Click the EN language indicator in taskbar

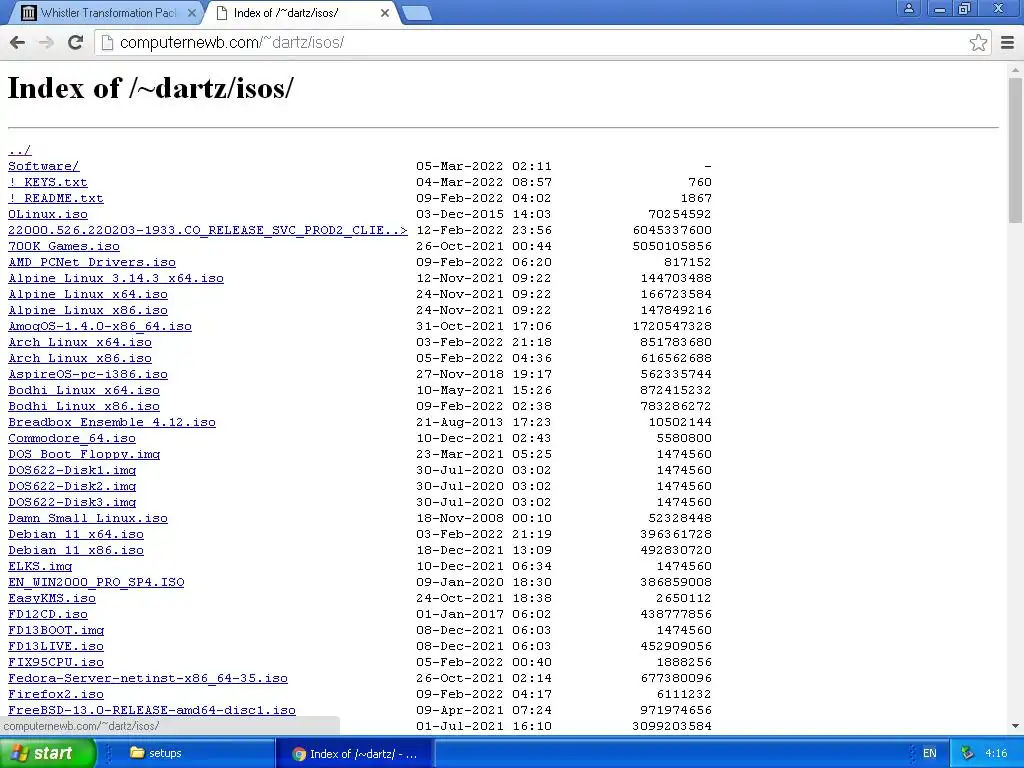[x=929, y=753]
